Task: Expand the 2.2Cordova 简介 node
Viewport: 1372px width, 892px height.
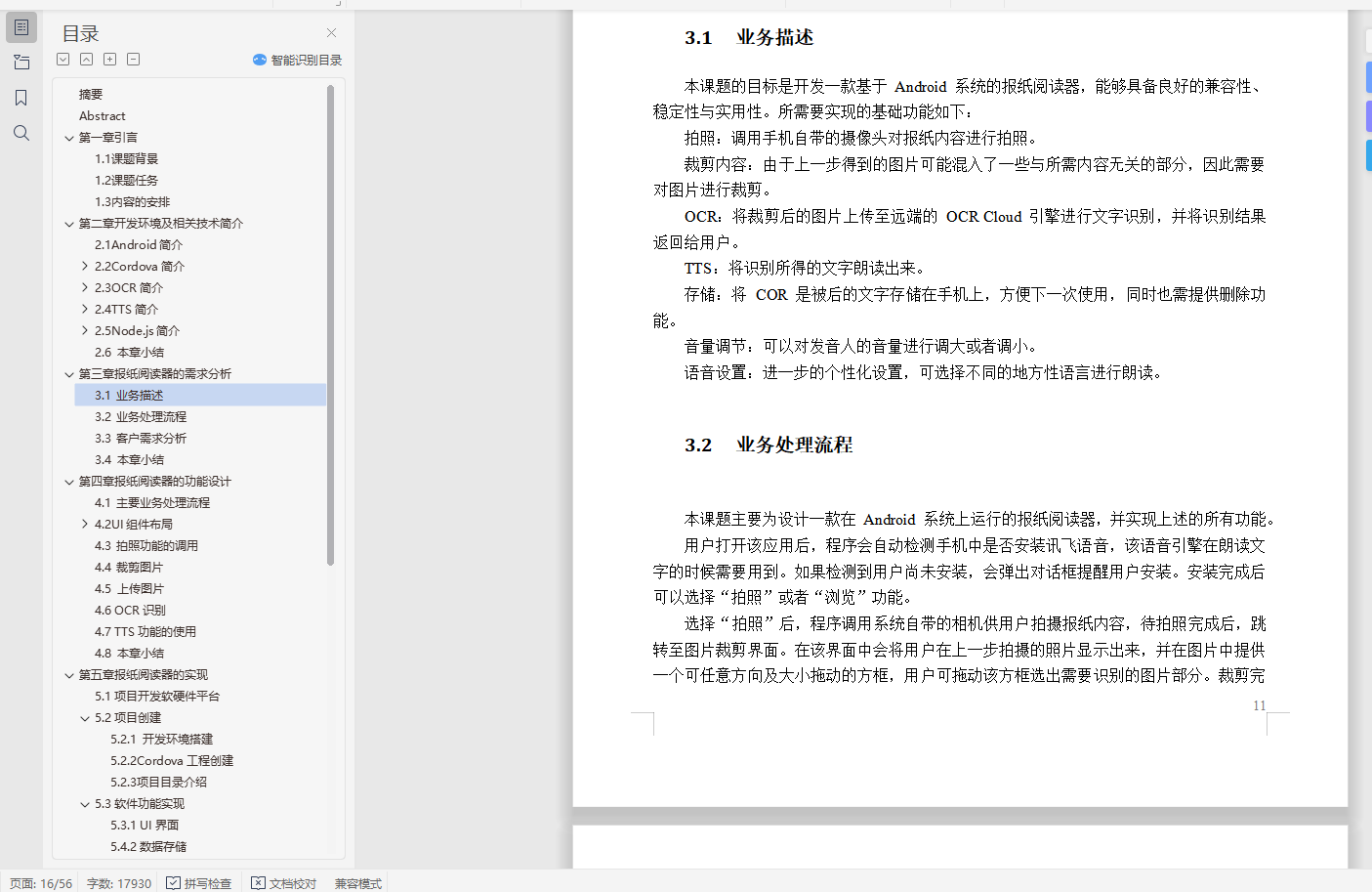Action: [85, 266]
